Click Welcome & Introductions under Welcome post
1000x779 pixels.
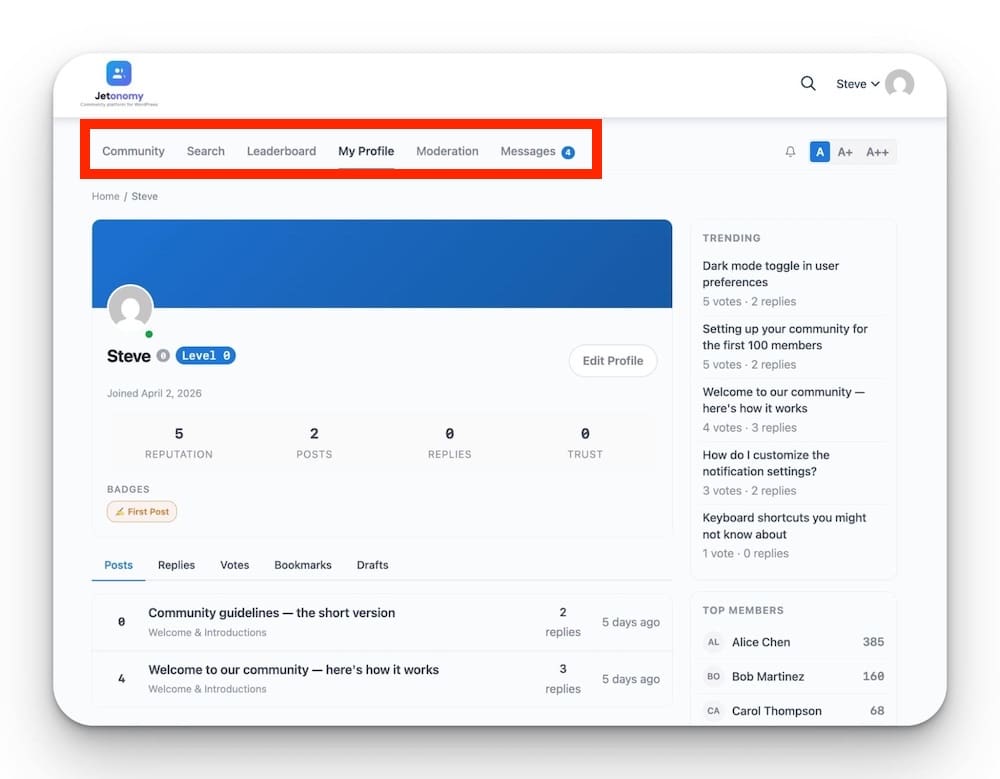[207, 689]
